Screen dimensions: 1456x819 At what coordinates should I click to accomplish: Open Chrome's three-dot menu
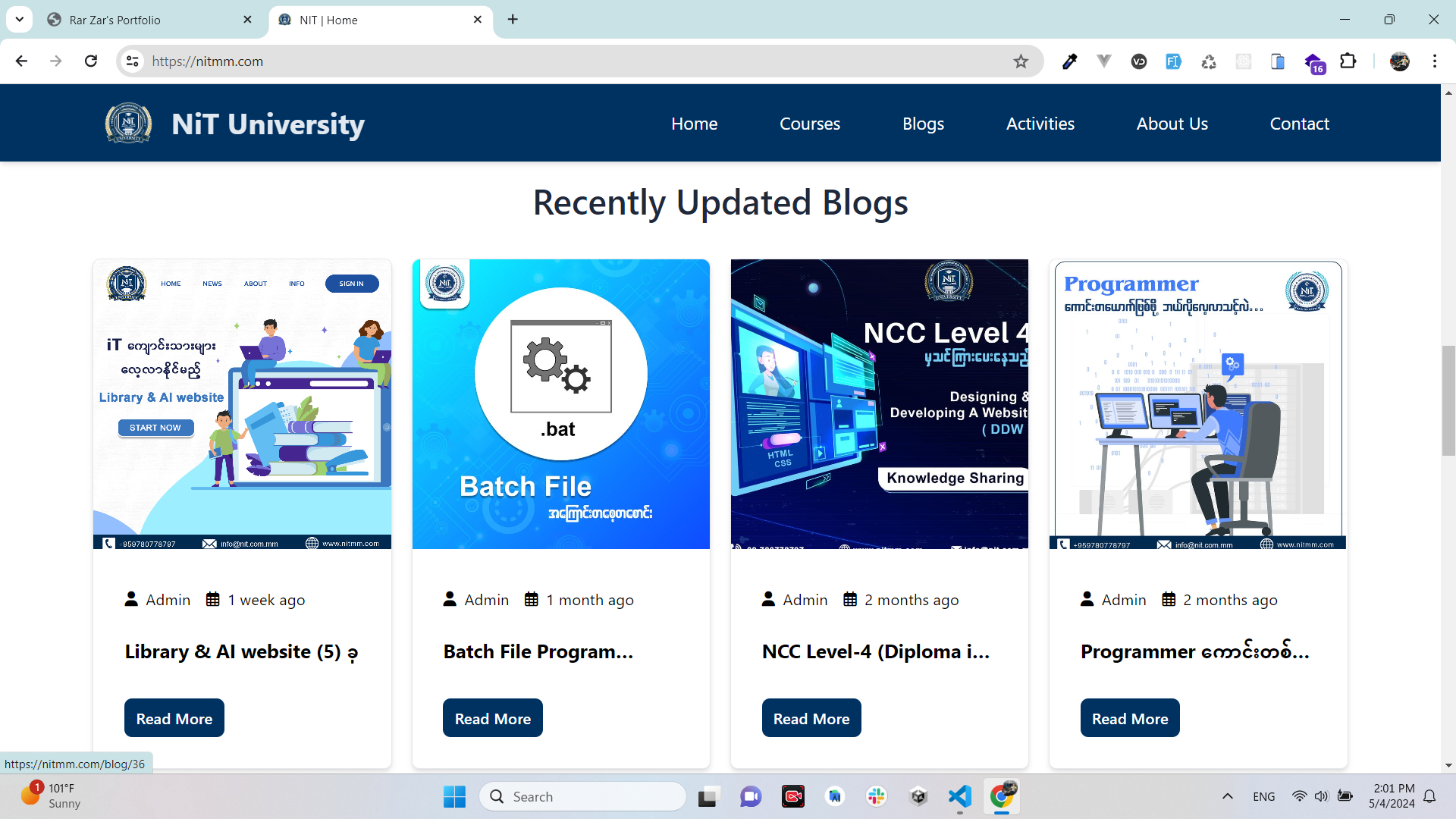[1435, 61]
